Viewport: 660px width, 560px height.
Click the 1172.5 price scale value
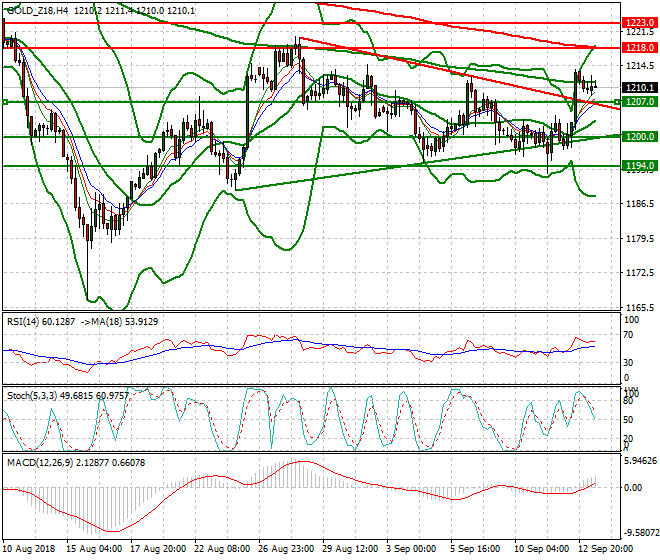point(640,273)
